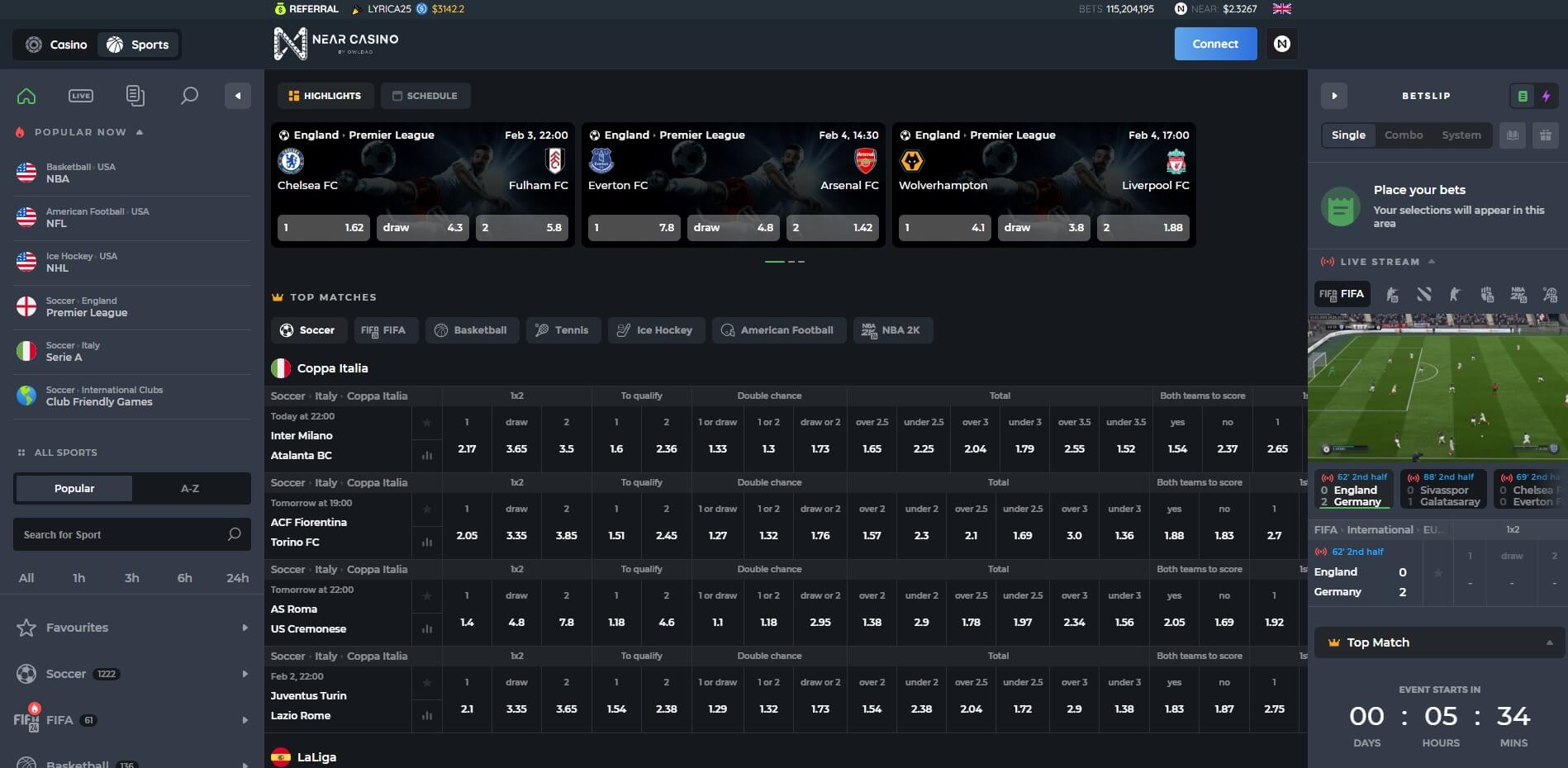The width and height of the screenshot is (1568, 768).
Task: Click the Near Casino logo
Action: (335, 43)
